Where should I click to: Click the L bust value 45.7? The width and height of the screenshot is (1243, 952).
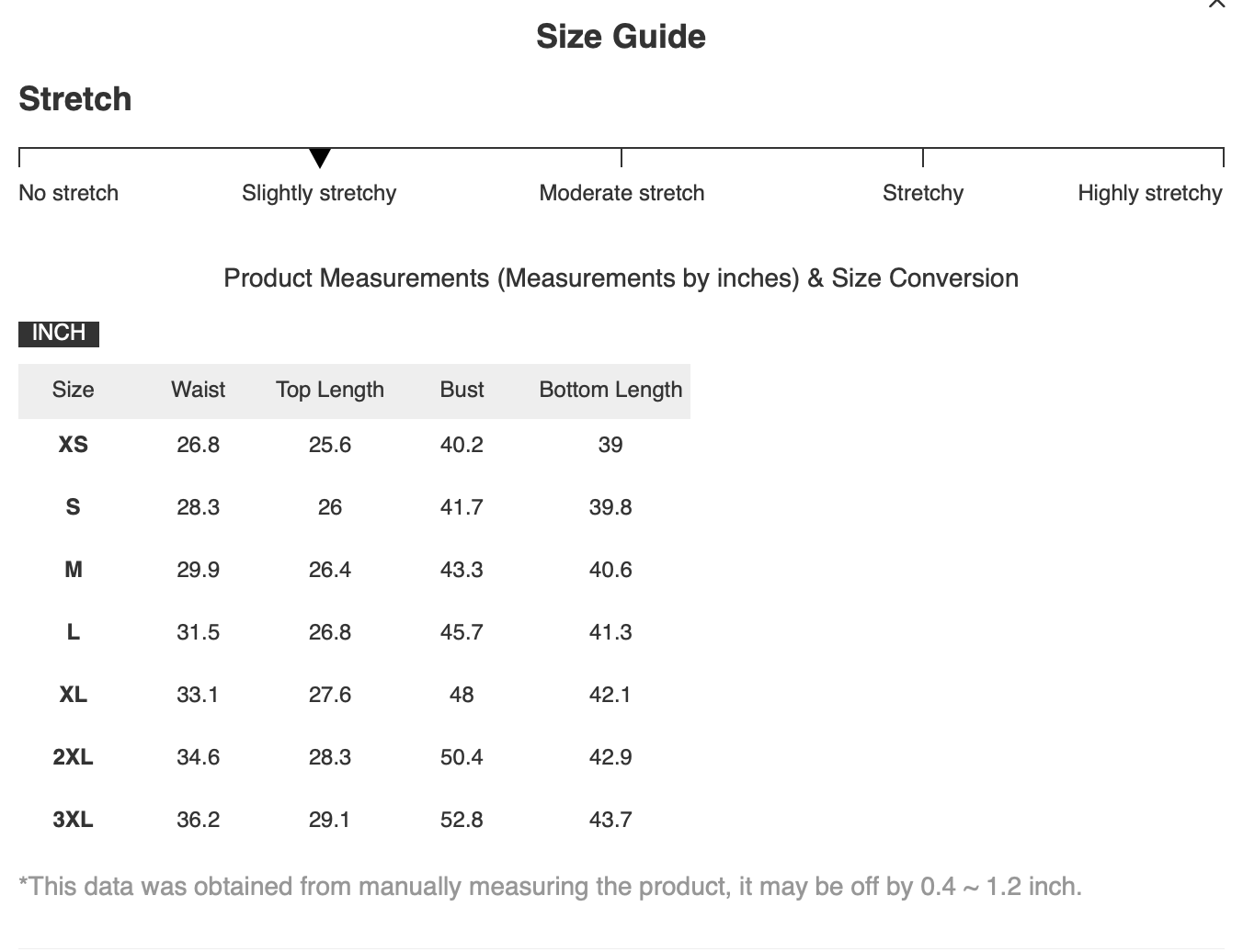pyautogui.click(x=462, y=632)
